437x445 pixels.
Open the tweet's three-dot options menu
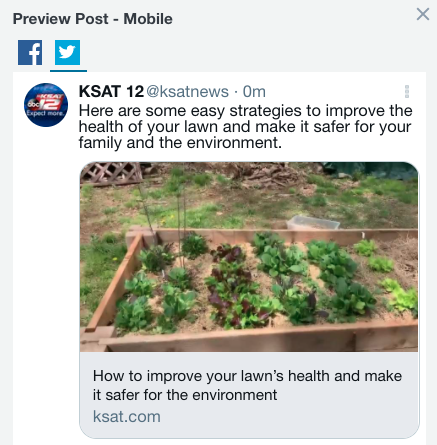407,91
